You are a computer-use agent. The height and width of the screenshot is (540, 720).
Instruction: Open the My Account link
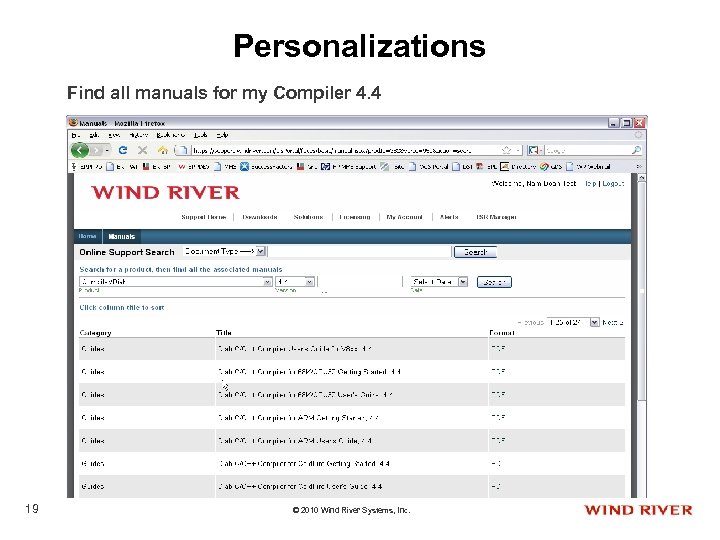tap(405, 217)
